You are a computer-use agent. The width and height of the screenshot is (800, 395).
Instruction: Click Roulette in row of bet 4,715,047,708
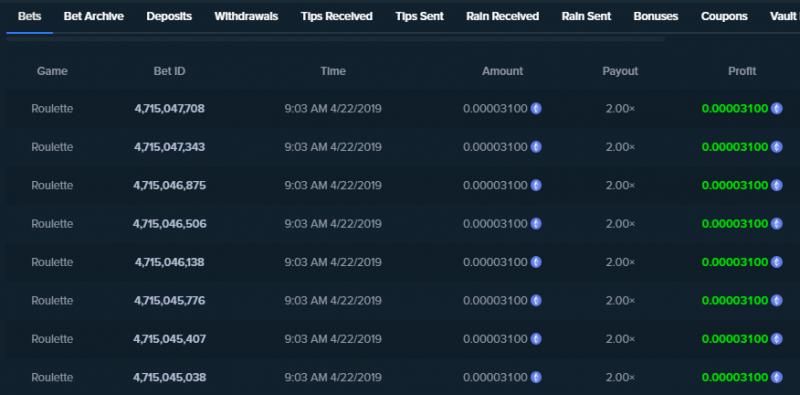point(52,108)
